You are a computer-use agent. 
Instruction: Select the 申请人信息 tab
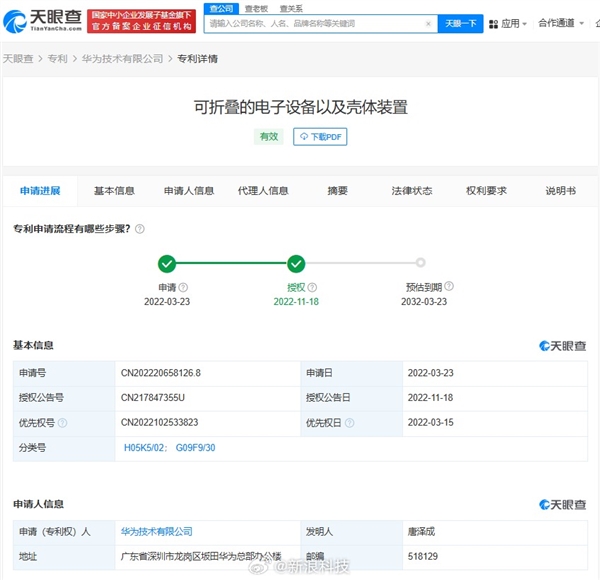click(x=189, y=191)
